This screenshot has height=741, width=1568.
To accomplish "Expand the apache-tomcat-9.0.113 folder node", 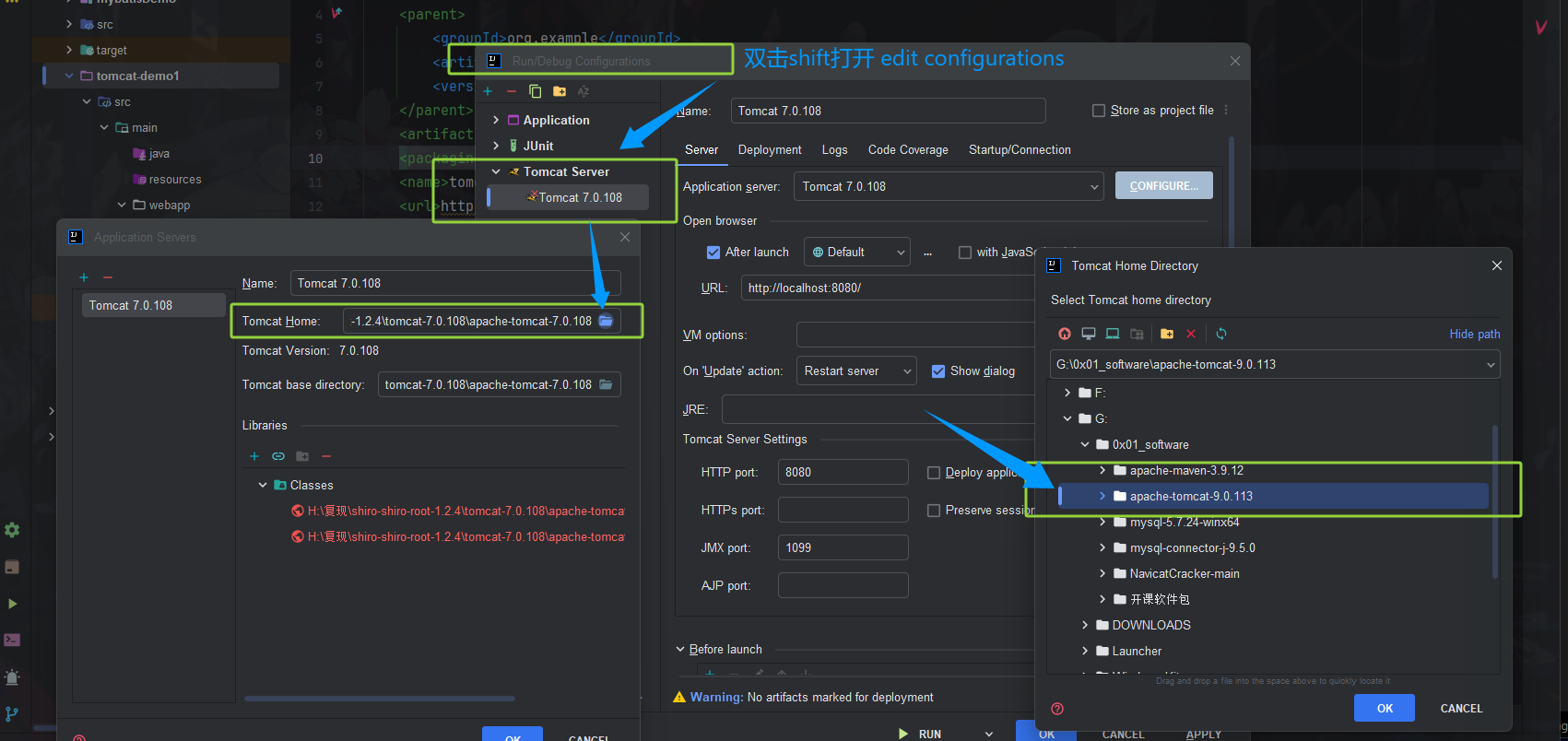I will pos(1102,496).
